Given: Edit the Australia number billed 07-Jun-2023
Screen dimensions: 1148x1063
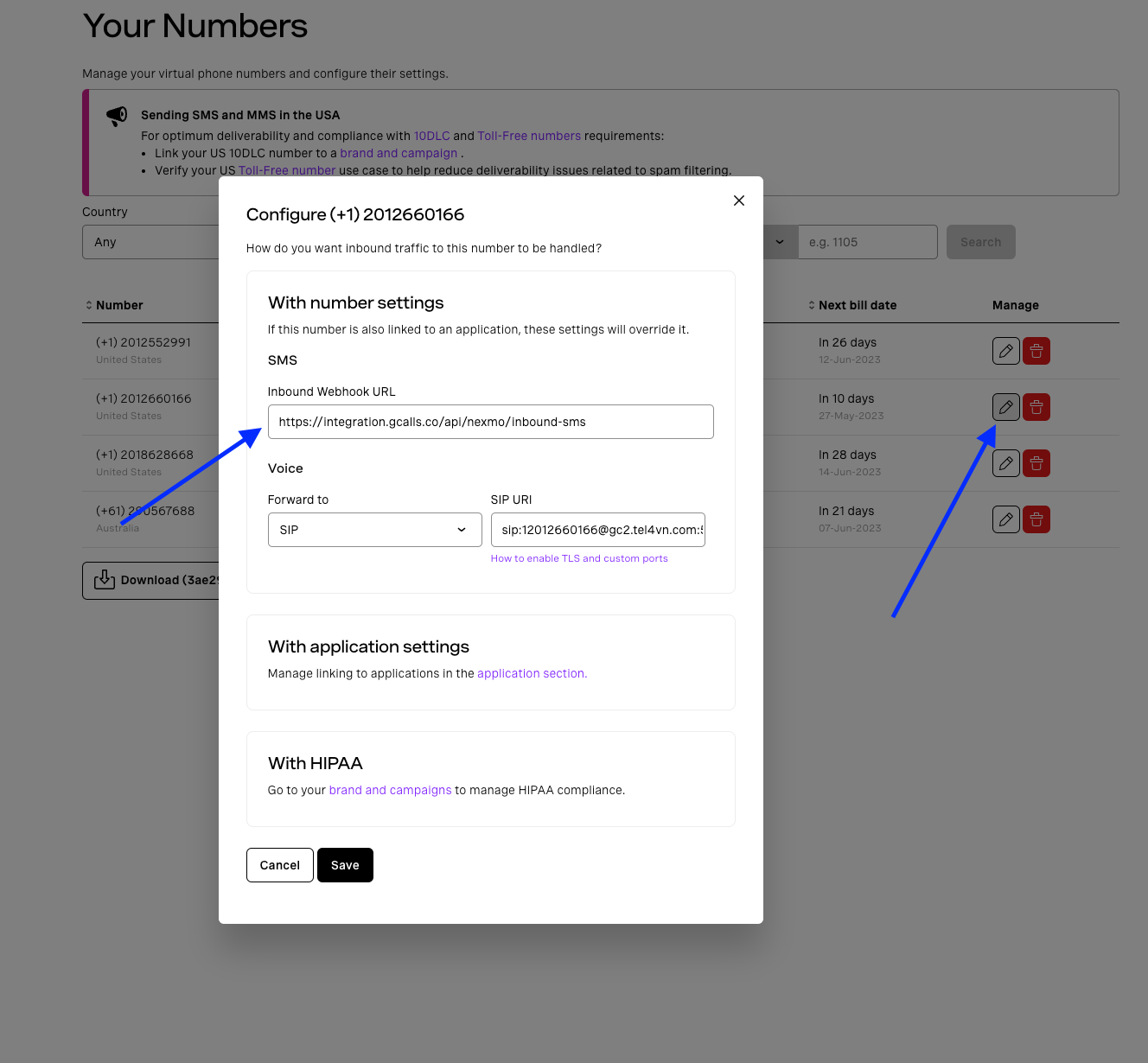Looking at the screenshot, I should [1006, 519].
